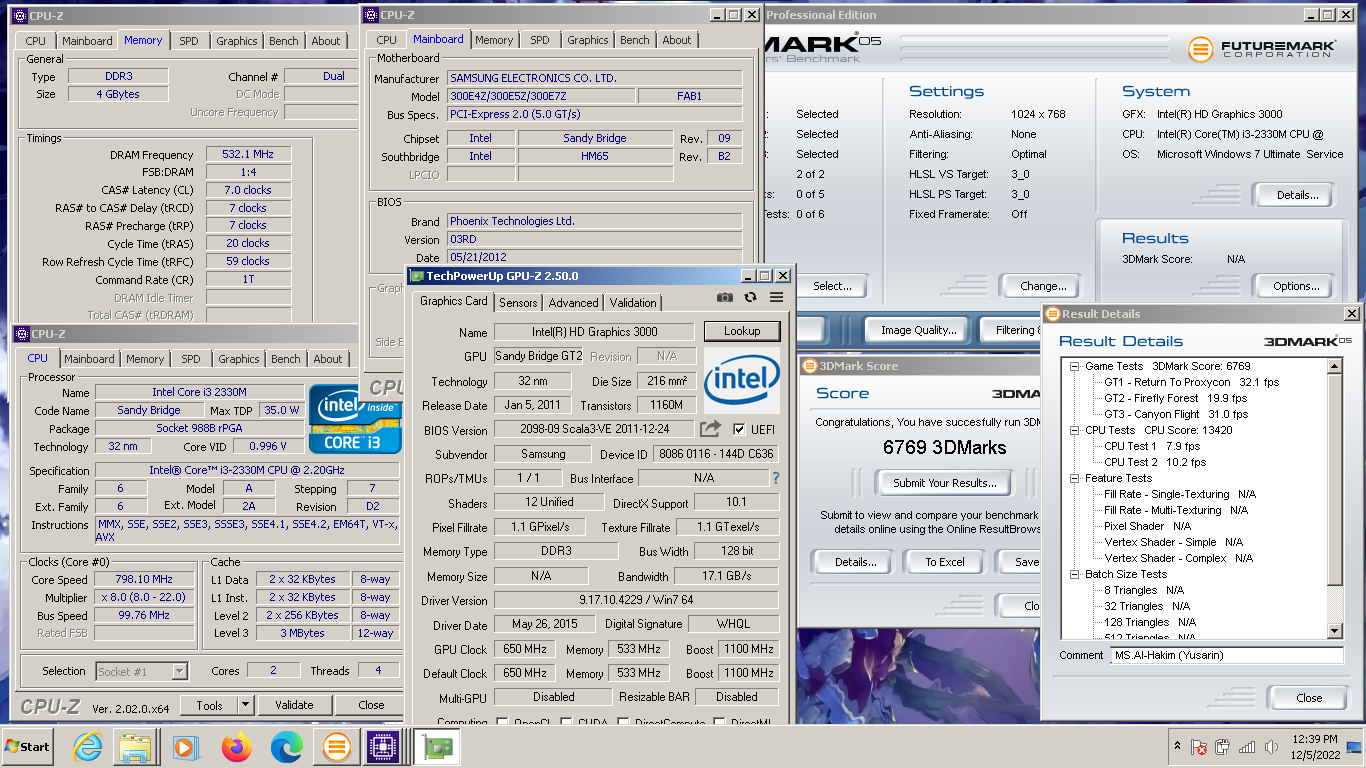Open the Action Center flag tray icon
Viewport: 1366px width, 768px height.
[x=1198, y=747]
